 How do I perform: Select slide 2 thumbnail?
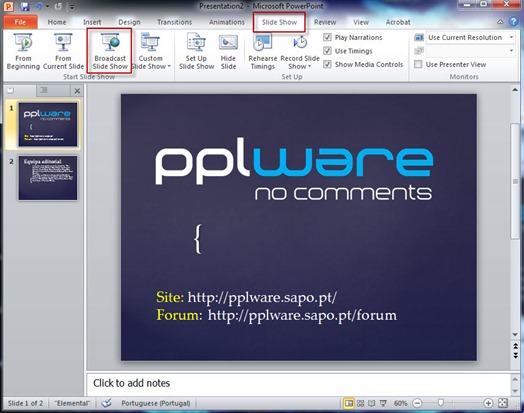click(48, 178)
